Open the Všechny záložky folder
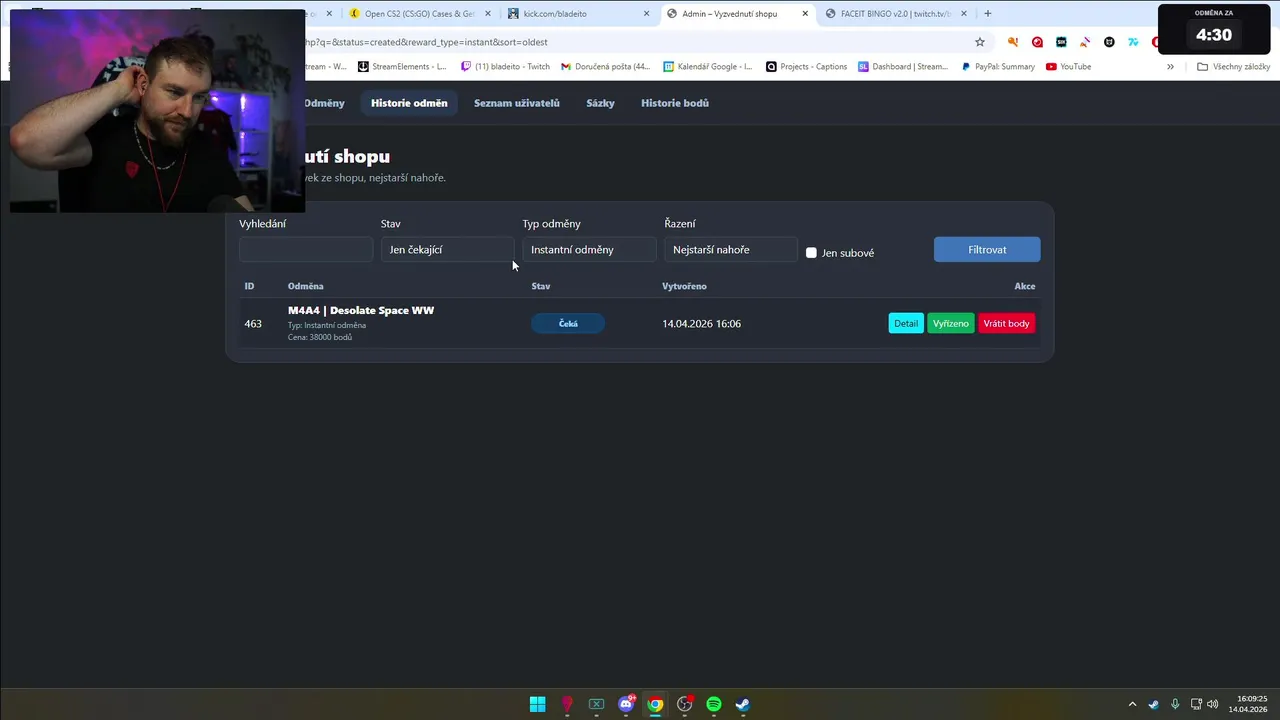 click(x=1233, y=67)
